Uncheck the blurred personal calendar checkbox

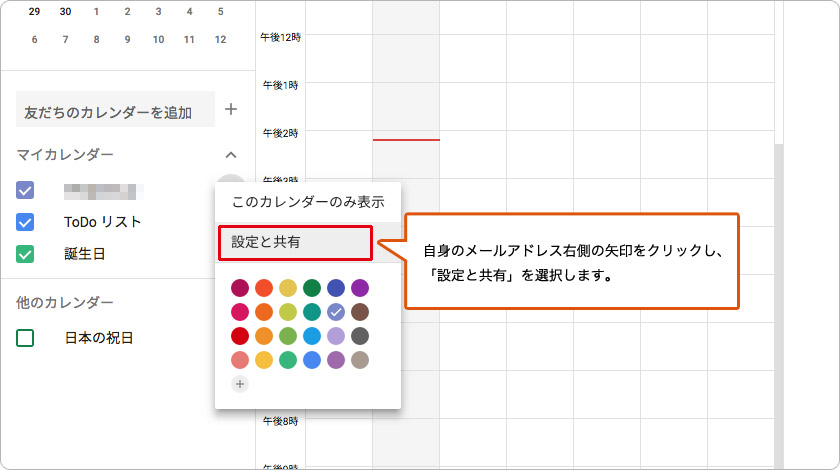(x=25, y=190)
